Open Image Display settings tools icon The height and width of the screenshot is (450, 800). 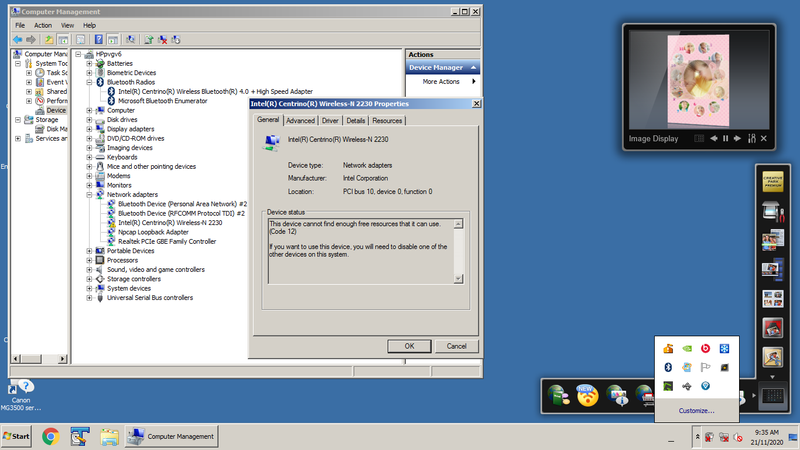(x=752, y=138)
